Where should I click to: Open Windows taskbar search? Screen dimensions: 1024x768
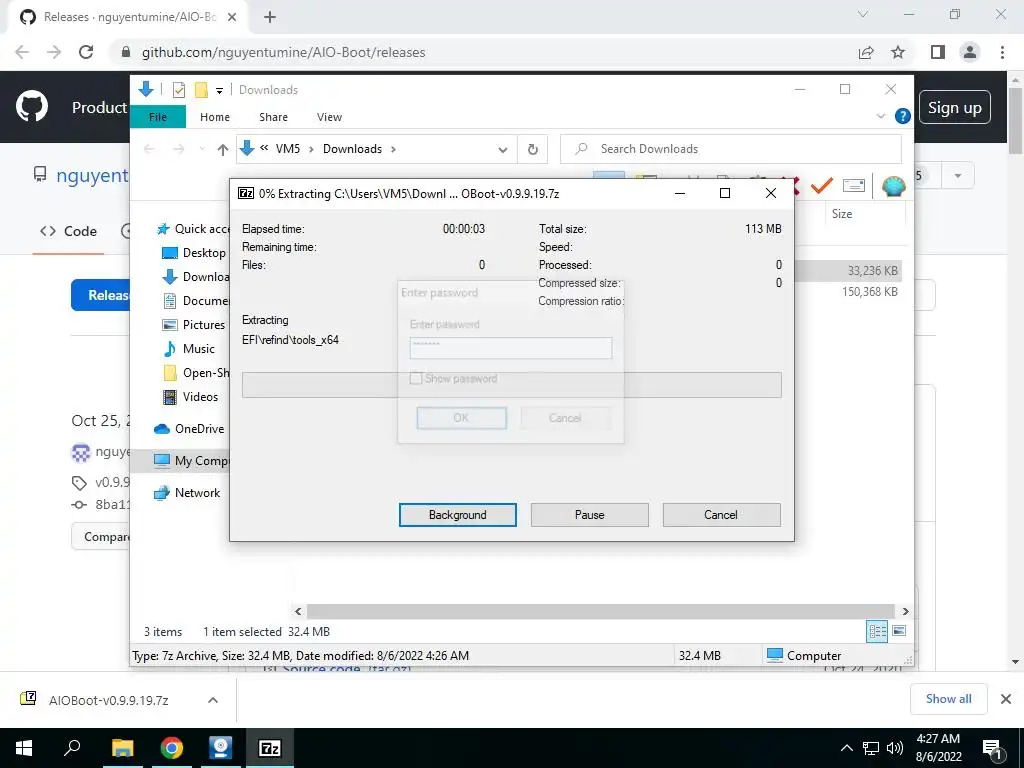click(72, 748)
